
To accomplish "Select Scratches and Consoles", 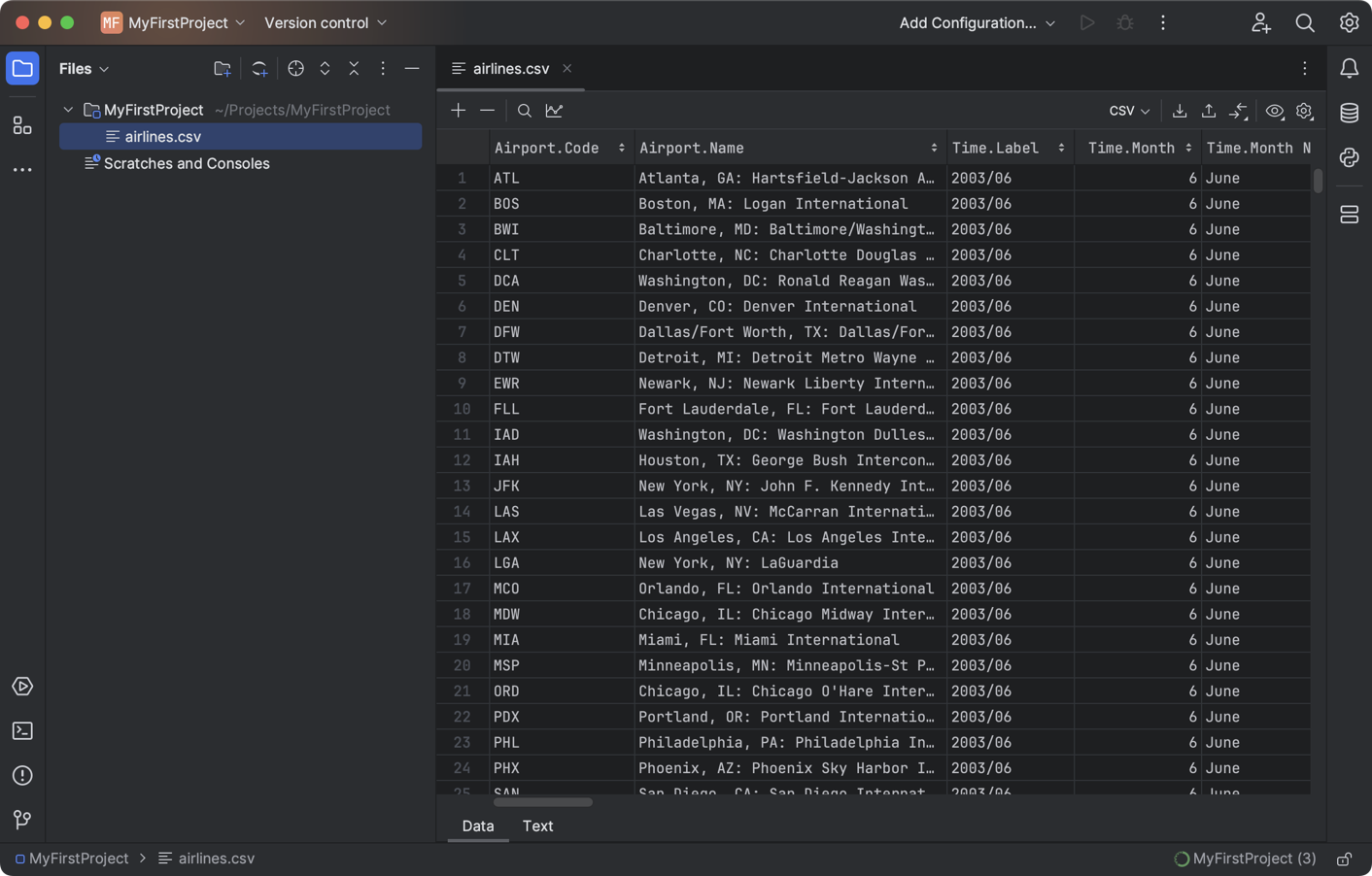I will point(185,163).
